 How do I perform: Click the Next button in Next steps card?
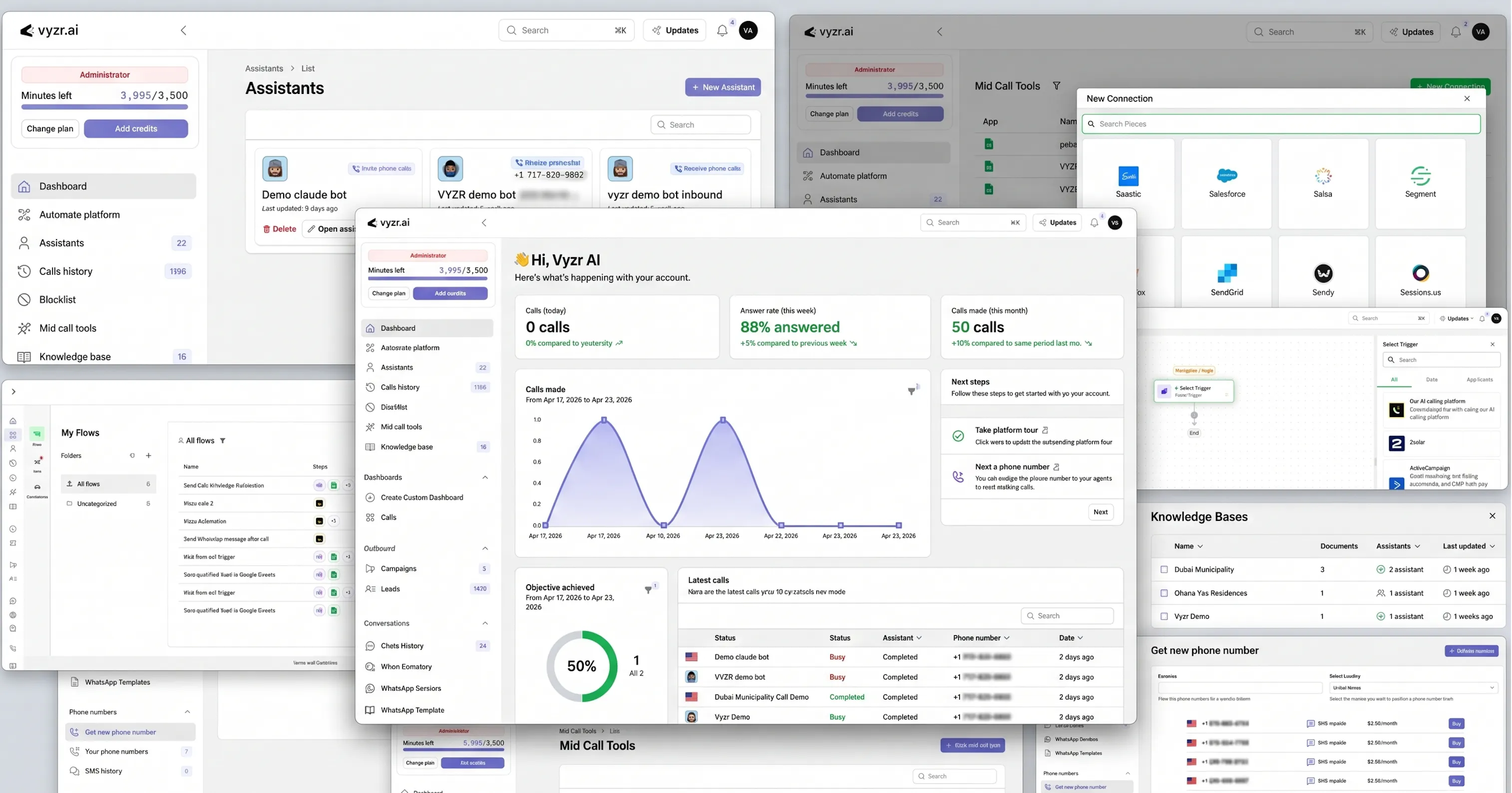coord(1100,512)
